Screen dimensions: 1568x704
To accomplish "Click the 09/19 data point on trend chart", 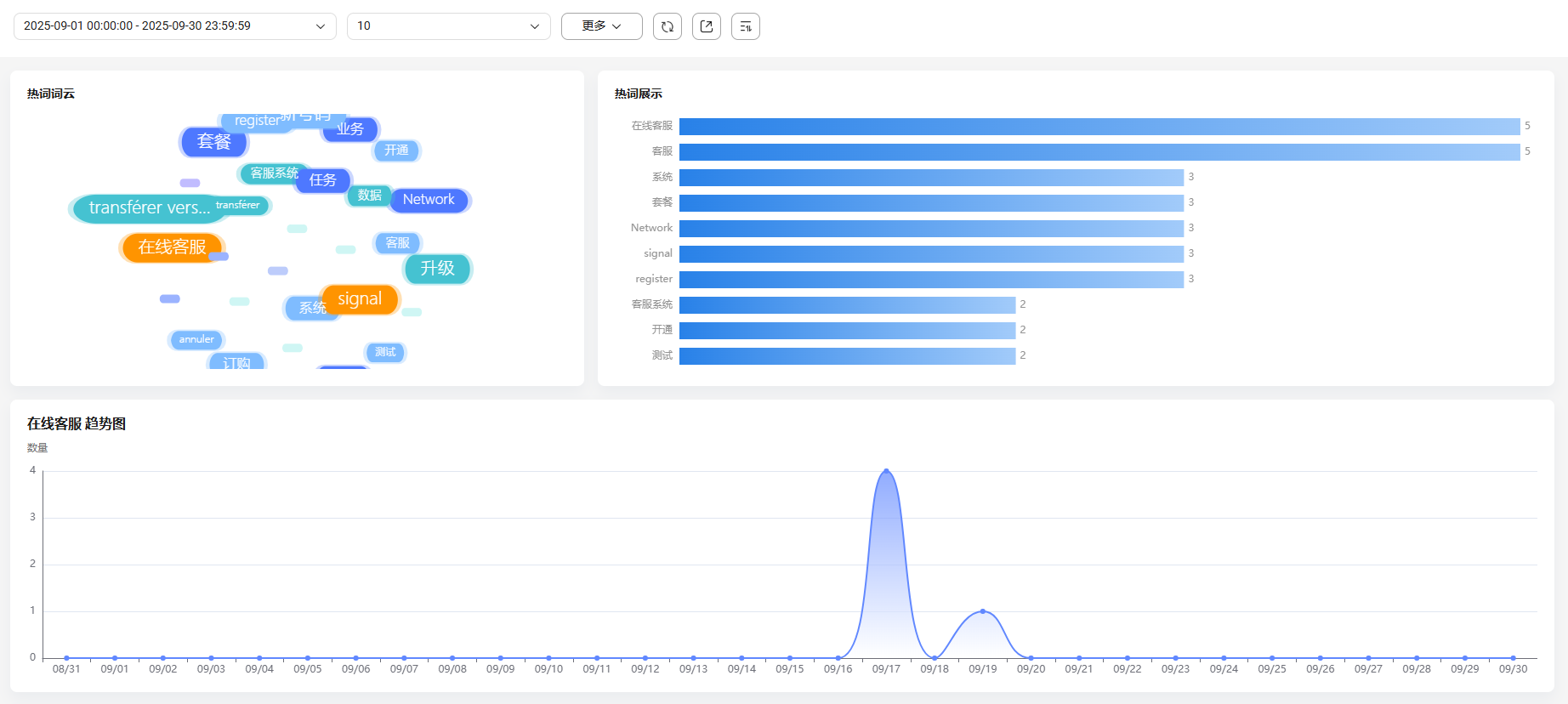I will click(983, 611).
